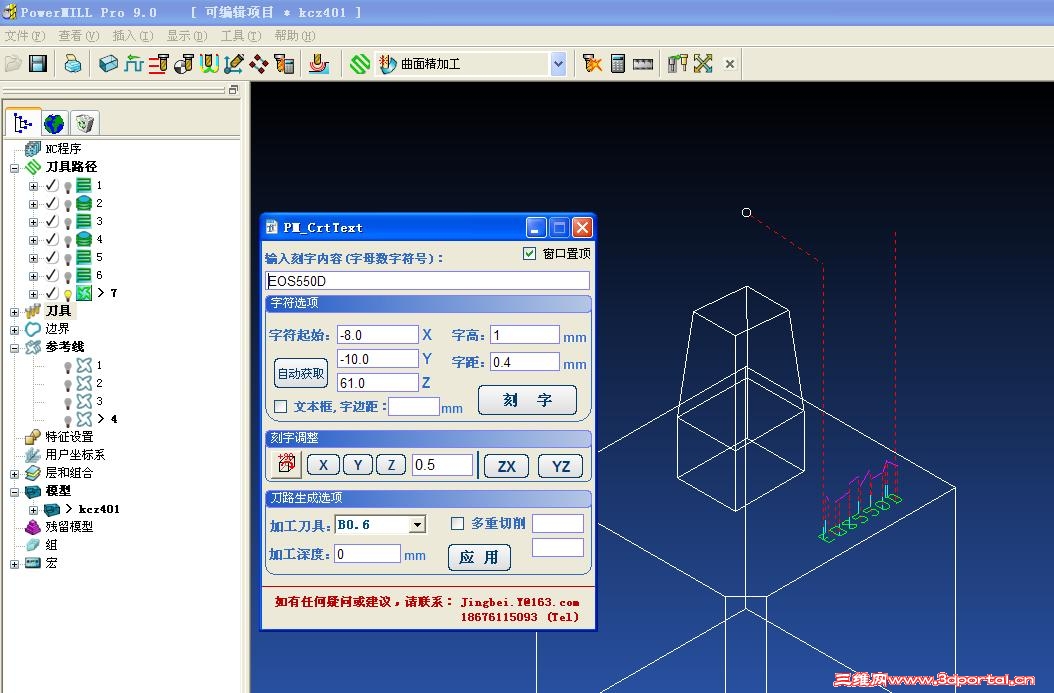Click the Z adjust button
The width and height of the screenshot is (1054, 693).
(x=391, y=465)
